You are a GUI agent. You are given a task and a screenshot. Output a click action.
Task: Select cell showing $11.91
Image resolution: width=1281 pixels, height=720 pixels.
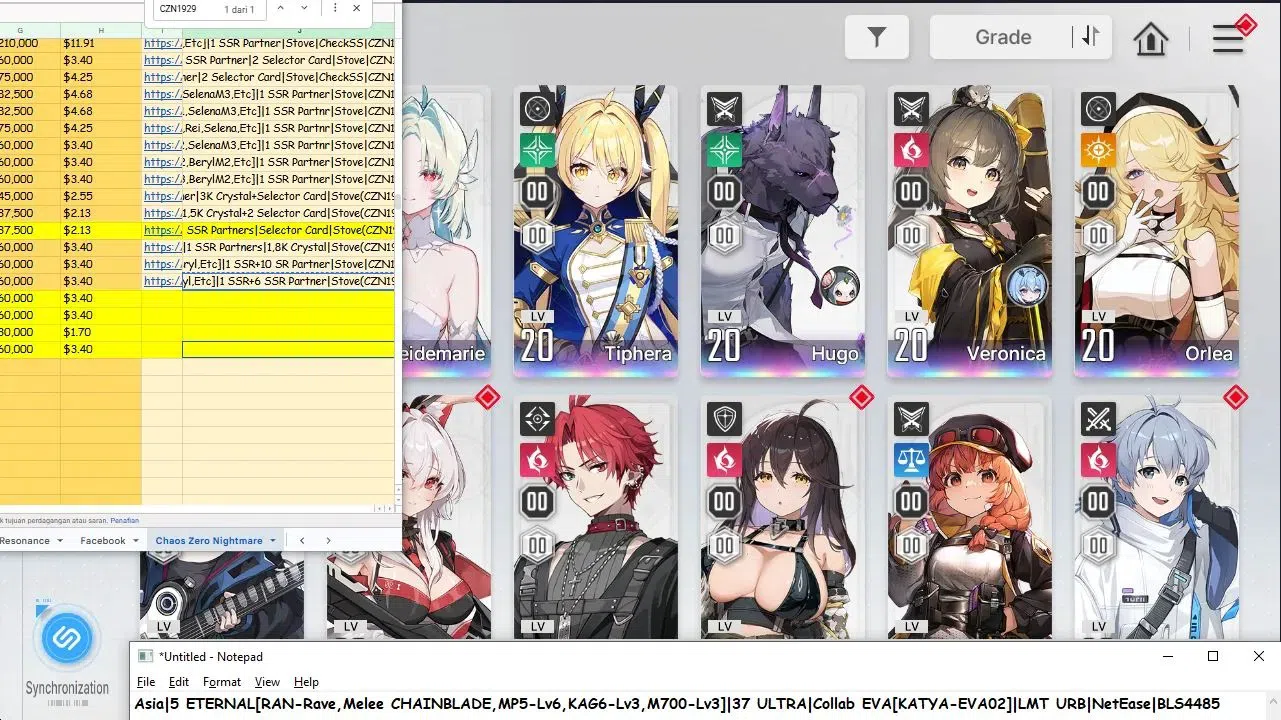[x=101, y=43]
